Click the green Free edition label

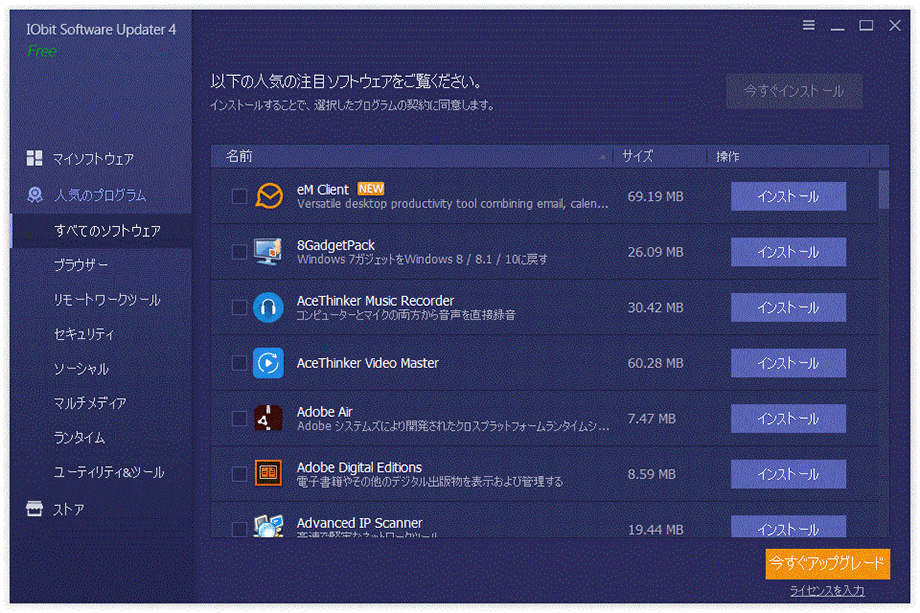tap(42, 51)
